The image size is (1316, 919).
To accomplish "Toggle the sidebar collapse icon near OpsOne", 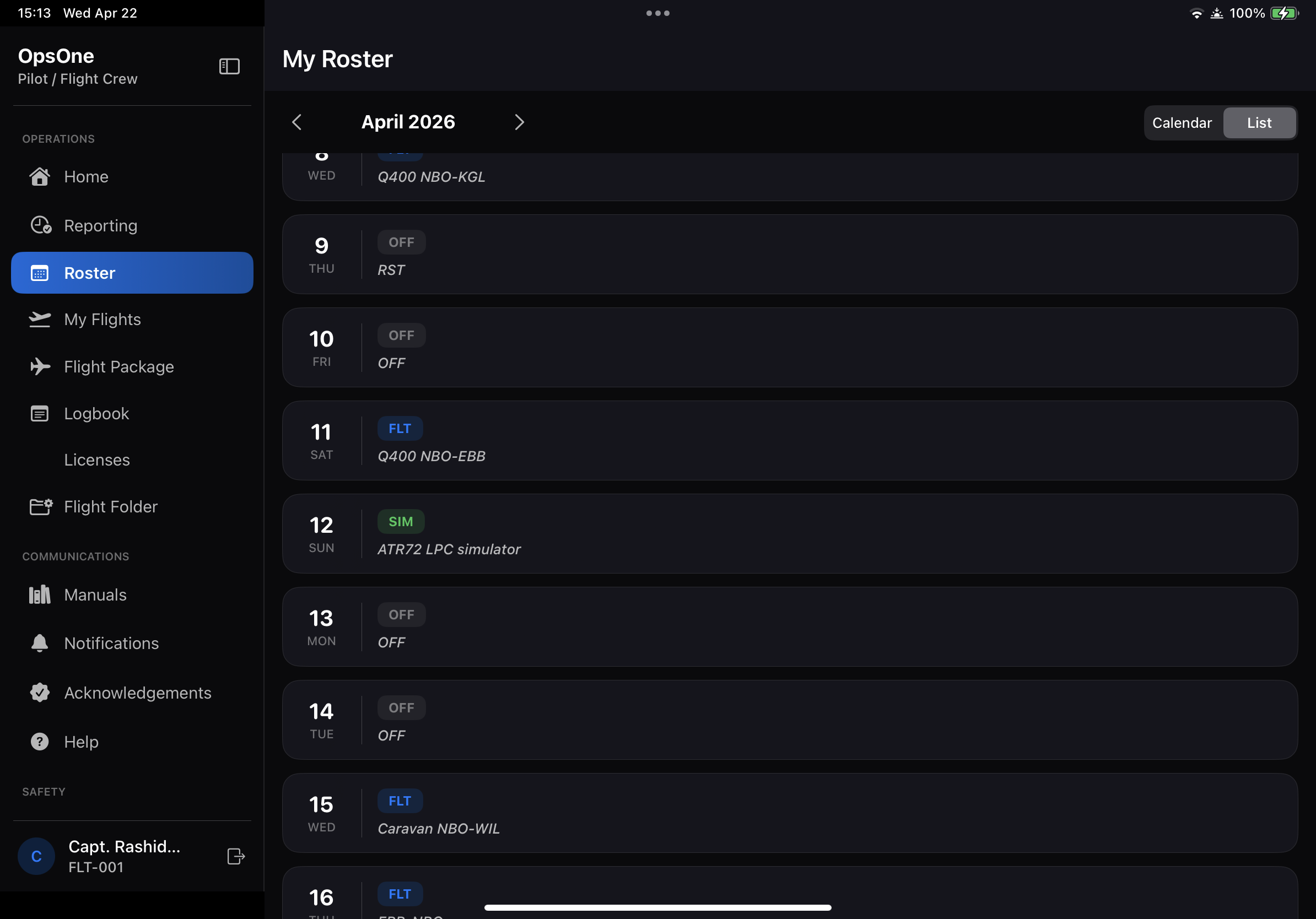I will [x=229, y=66].
